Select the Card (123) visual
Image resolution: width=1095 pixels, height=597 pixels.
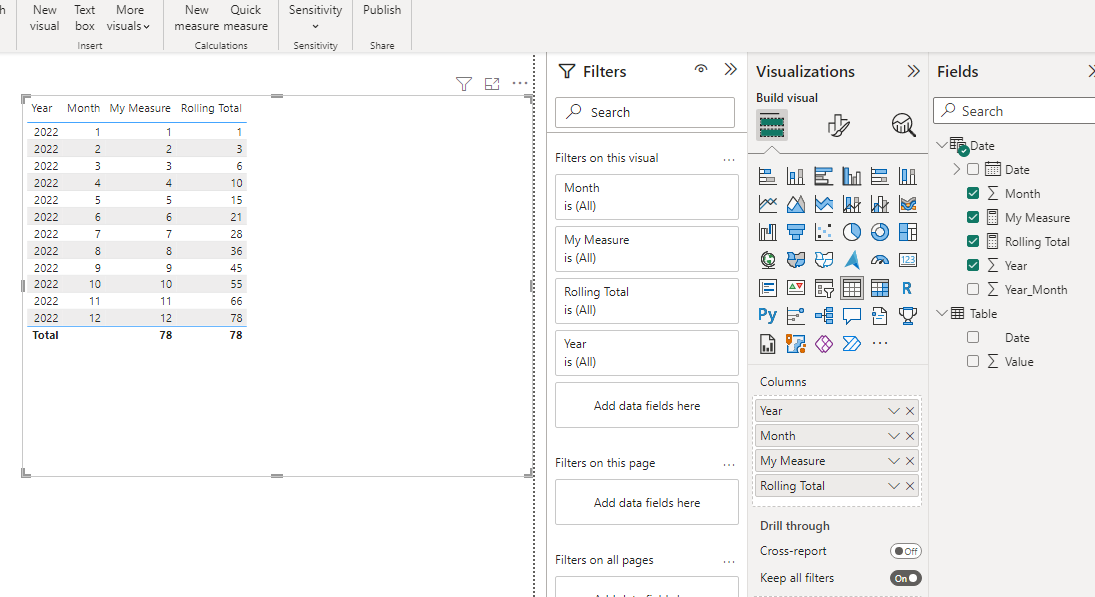(908, 260)
